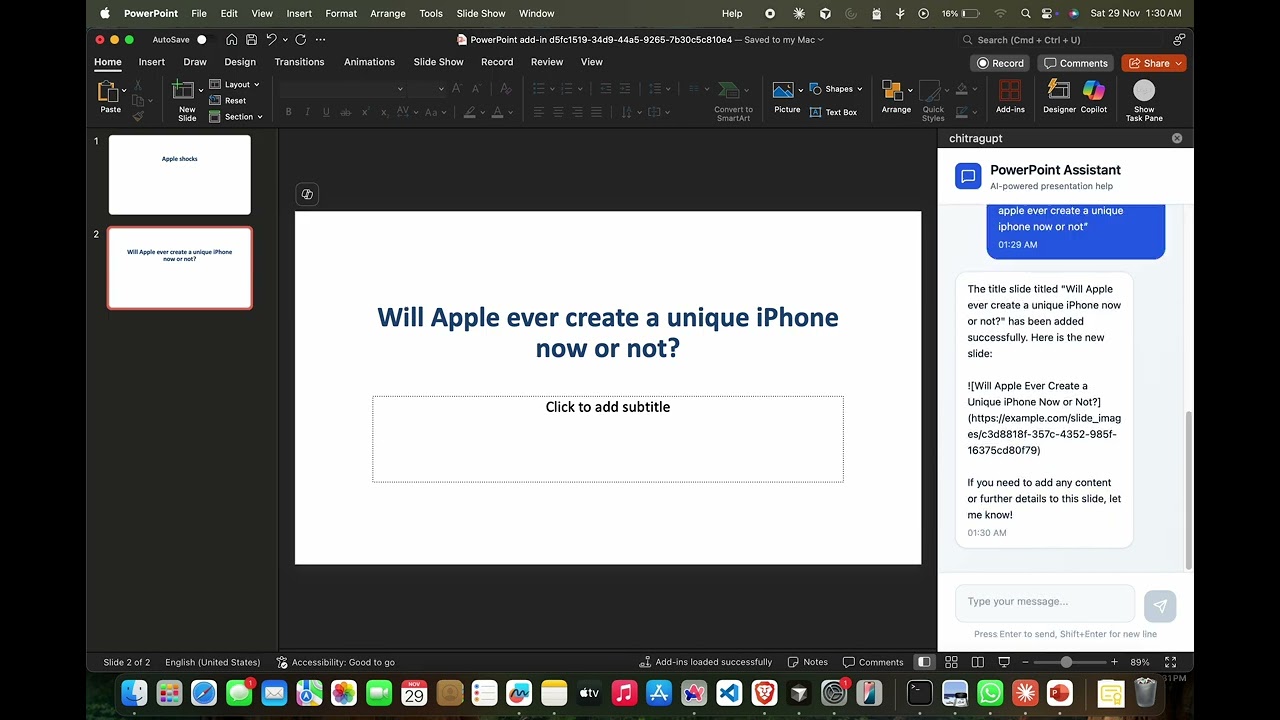Open the Format menu in the menu bar
Viewport: 1280px width, 720px height.
(x=341, y=13)
